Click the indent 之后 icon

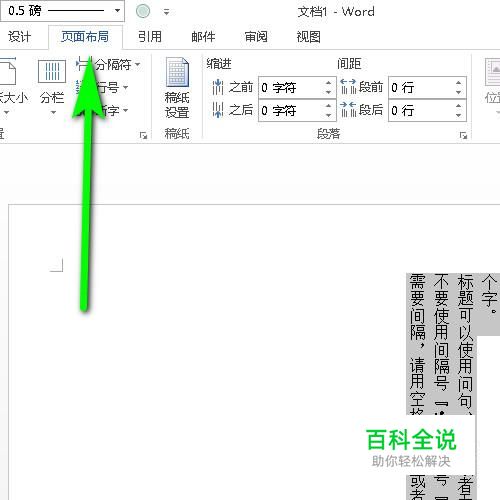(218, 110)
